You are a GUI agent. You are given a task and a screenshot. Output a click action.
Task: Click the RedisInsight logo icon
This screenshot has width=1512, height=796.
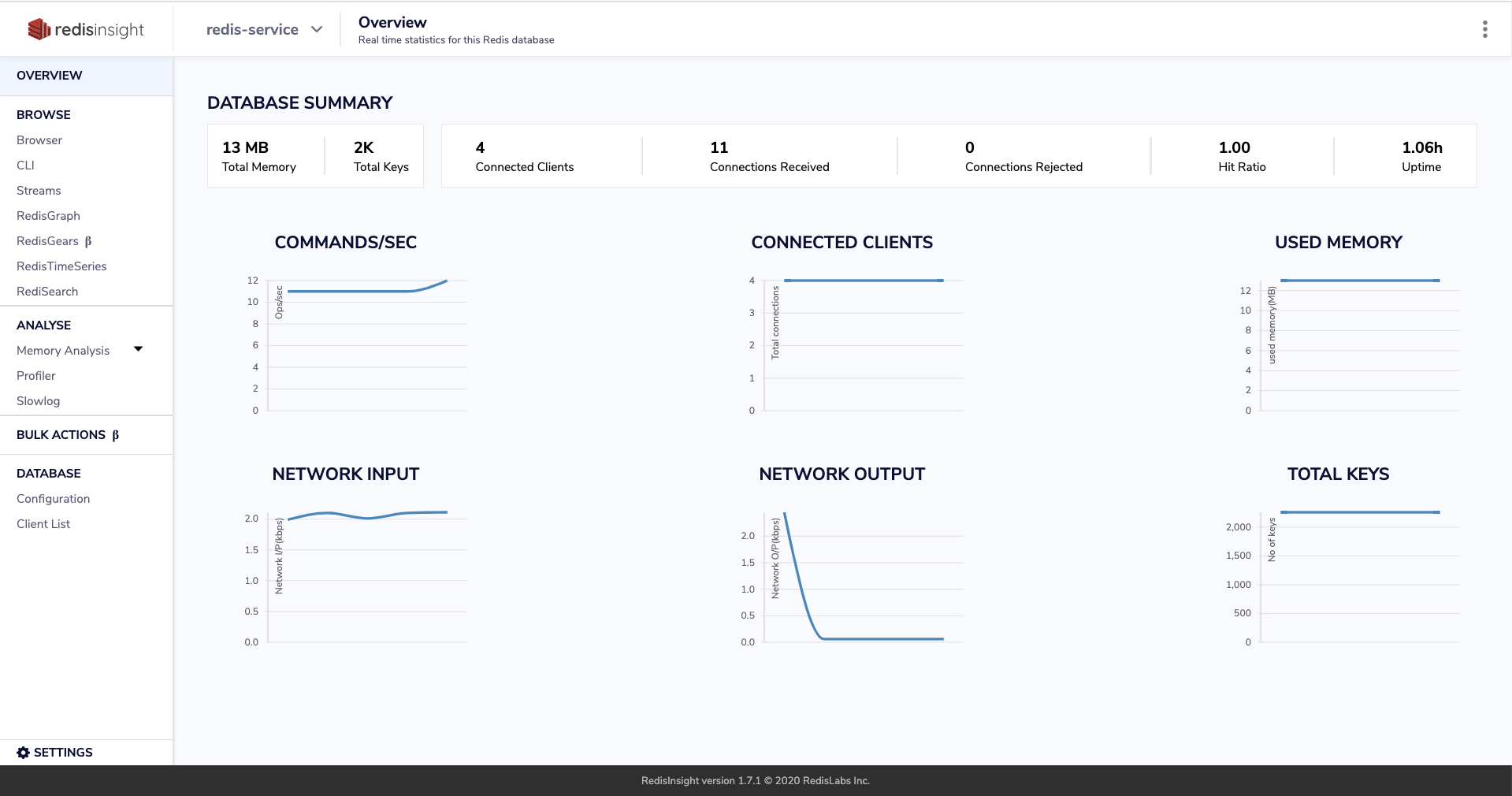(x=39, y=29)
